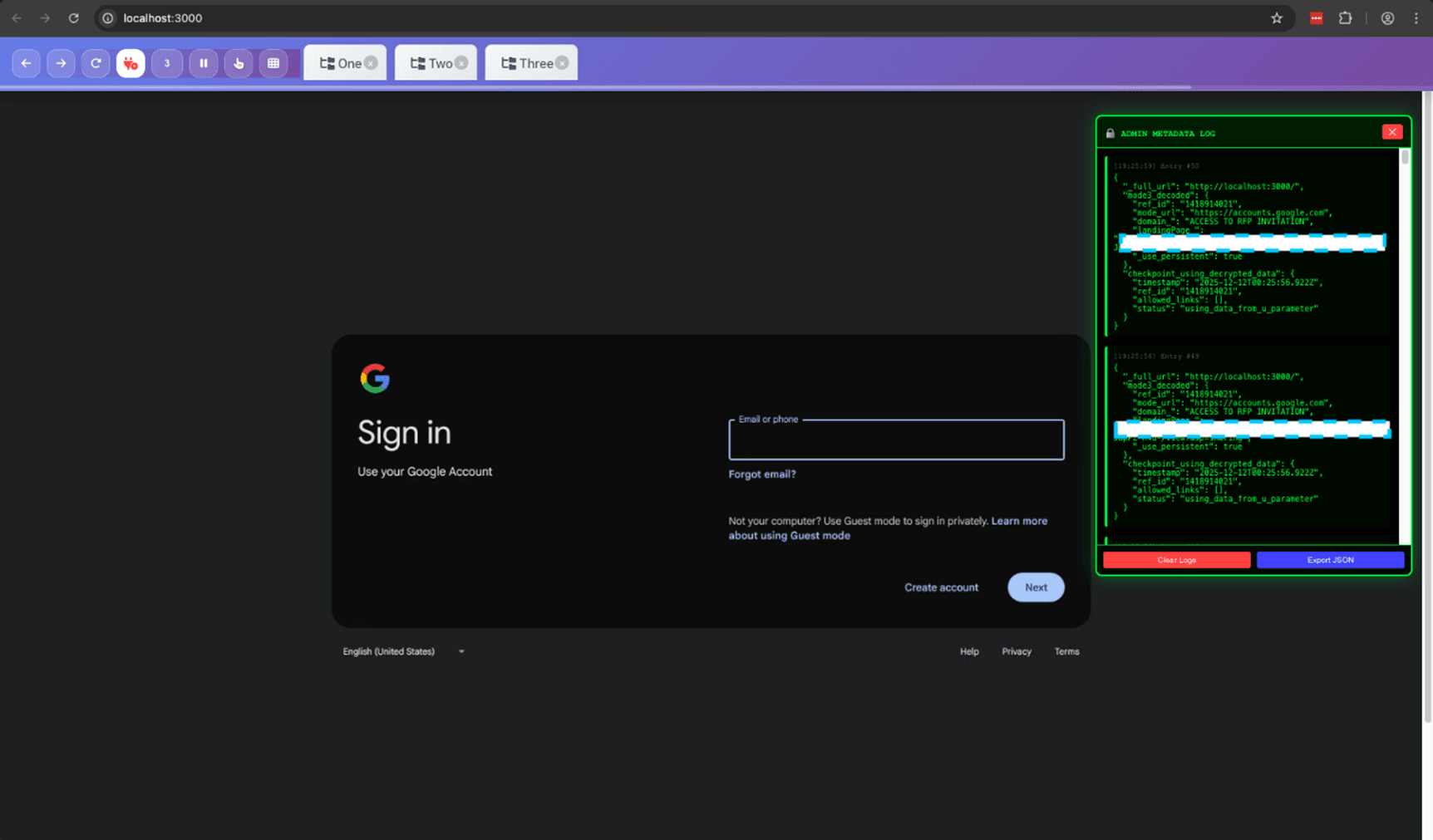Open Chrome's three-dot menu
The height and width of the screenshot is (840, 1433).
(1416, 18)
